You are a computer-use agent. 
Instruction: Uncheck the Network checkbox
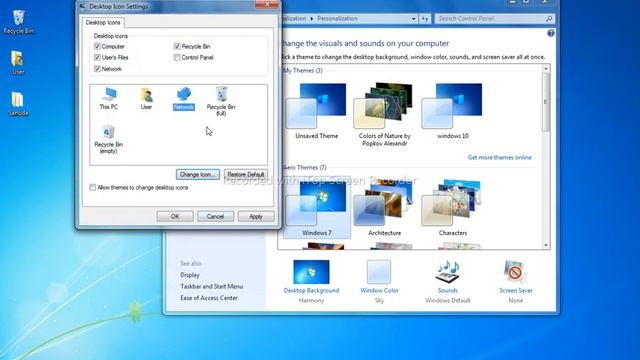[97, 69]
